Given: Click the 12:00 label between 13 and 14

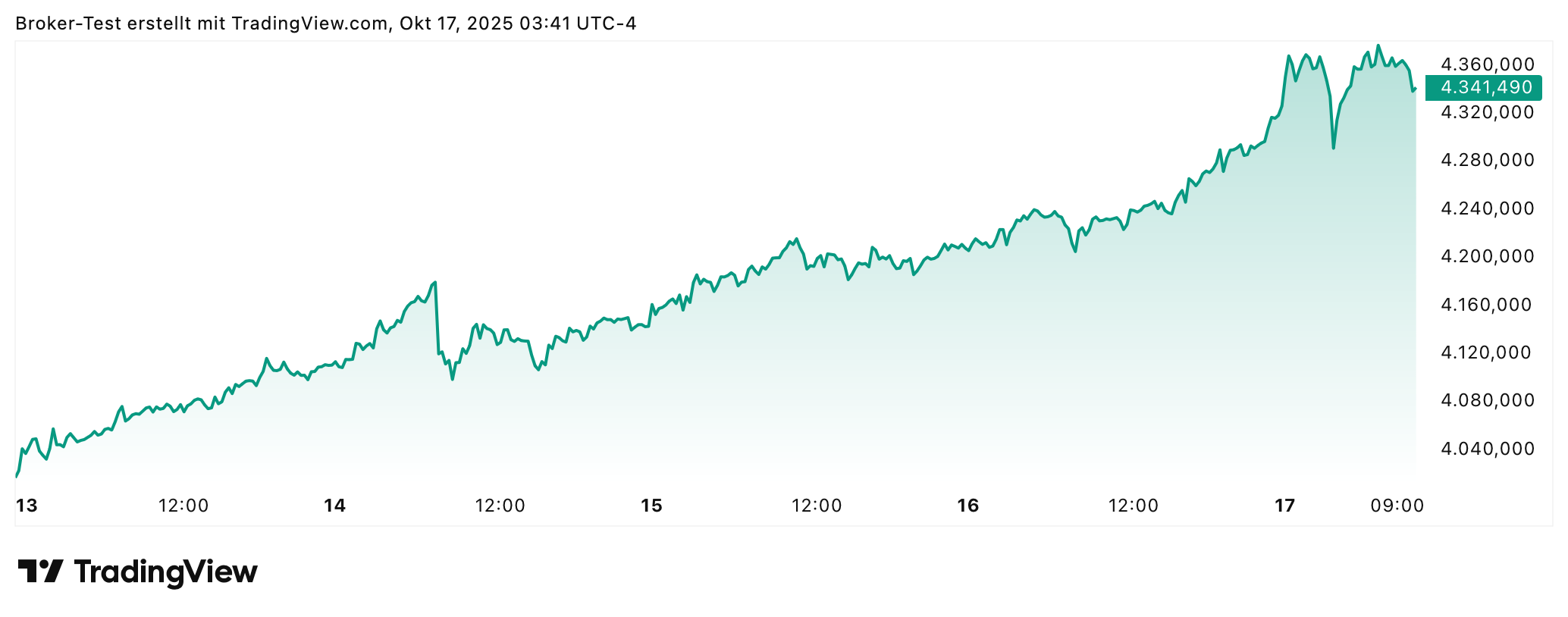Looking at the screenshot, I should [183, 506].
